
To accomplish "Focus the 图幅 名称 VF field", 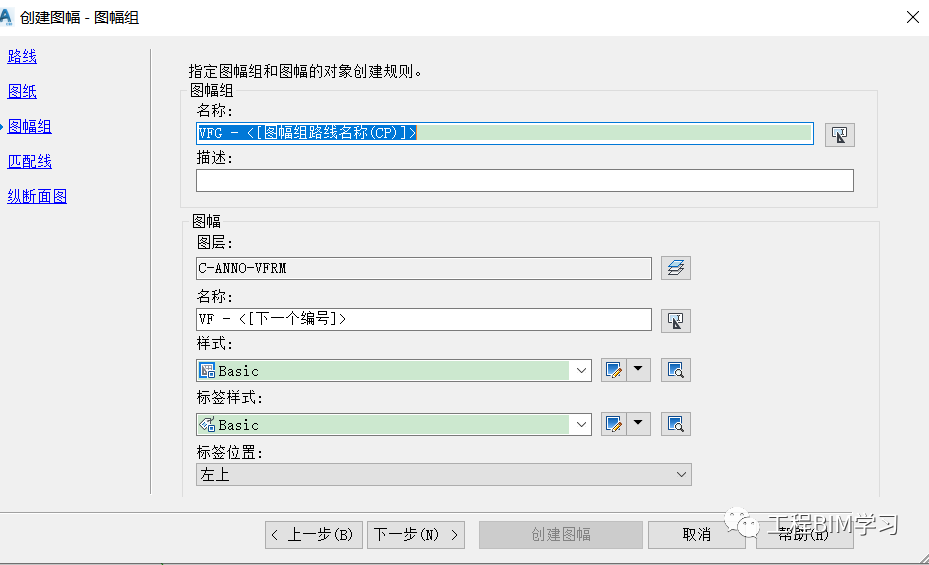I will click(424, 319).
